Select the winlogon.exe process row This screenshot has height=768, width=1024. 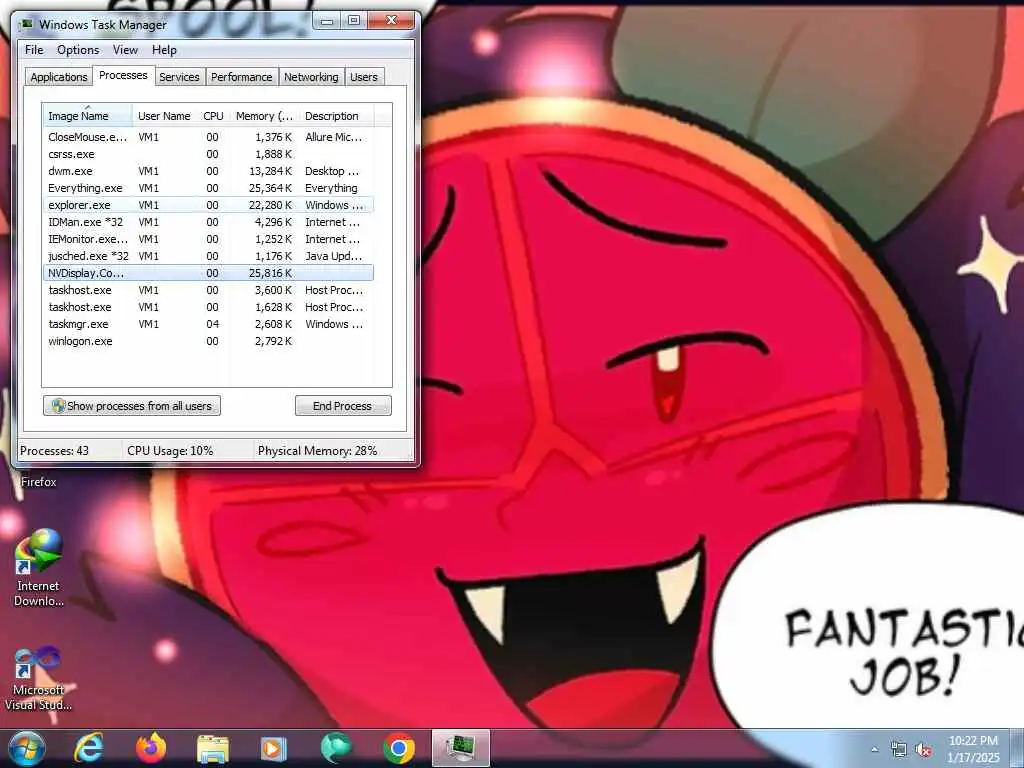pos(208,341)
